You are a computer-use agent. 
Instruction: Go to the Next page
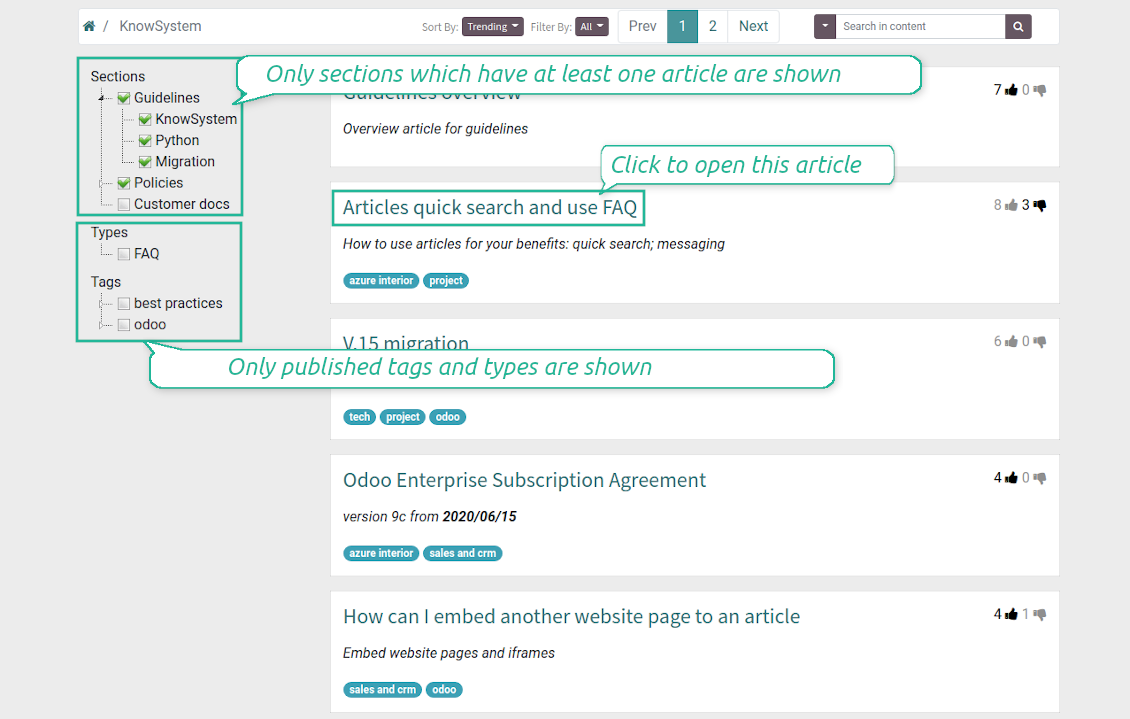[753, 27]
